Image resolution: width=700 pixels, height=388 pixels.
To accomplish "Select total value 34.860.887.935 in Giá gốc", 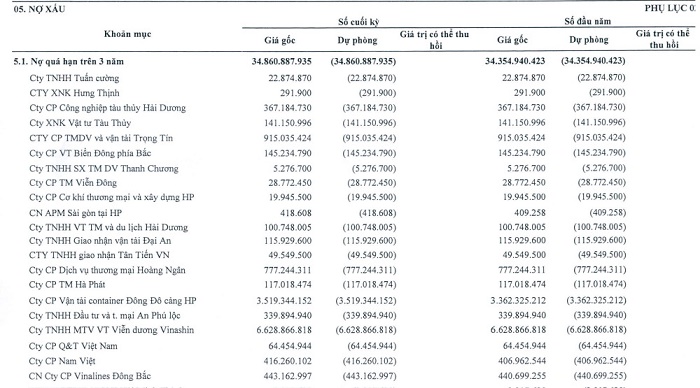I will pos(282,61).
